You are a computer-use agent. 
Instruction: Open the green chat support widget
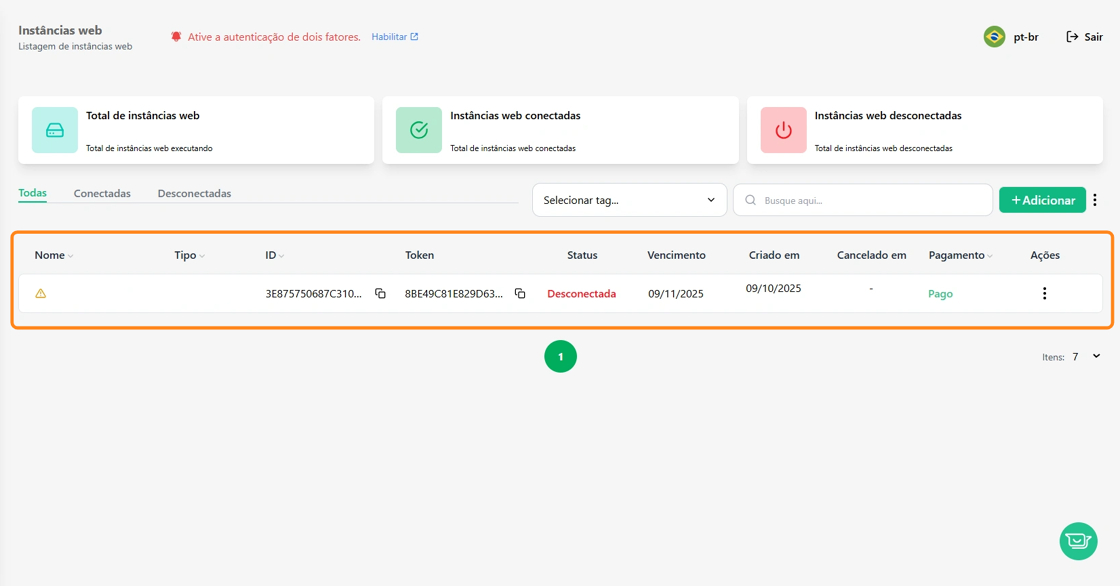1078,541
